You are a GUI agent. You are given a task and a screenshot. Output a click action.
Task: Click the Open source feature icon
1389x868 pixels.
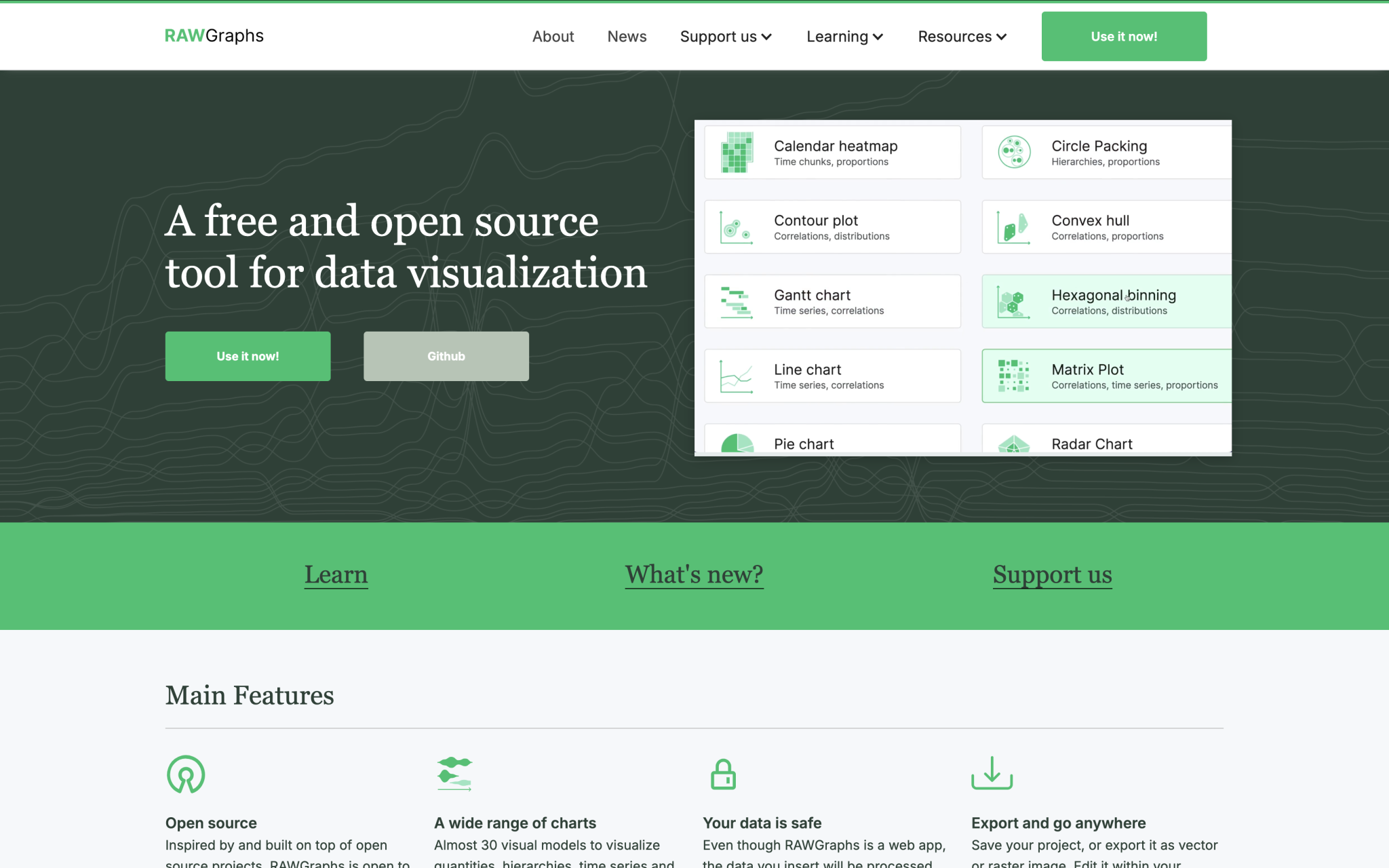(186, 774)
